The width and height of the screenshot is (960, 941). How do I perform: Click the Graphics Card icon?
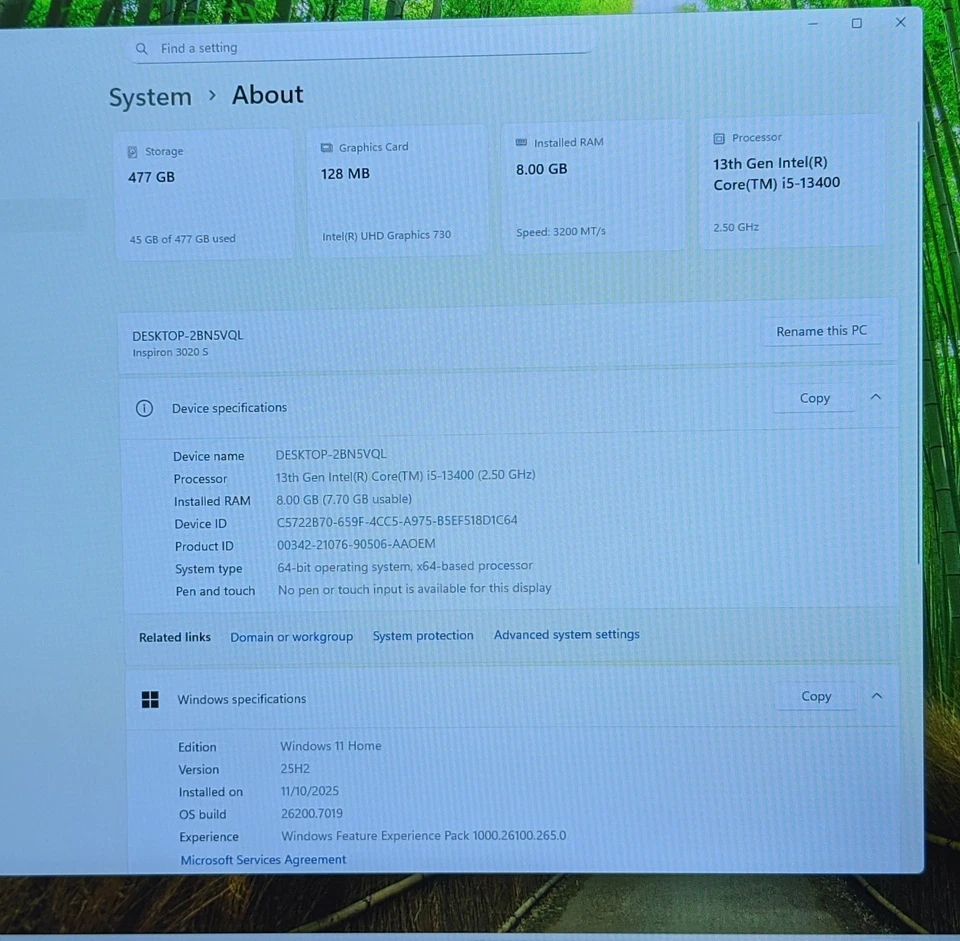coord(327,148)
